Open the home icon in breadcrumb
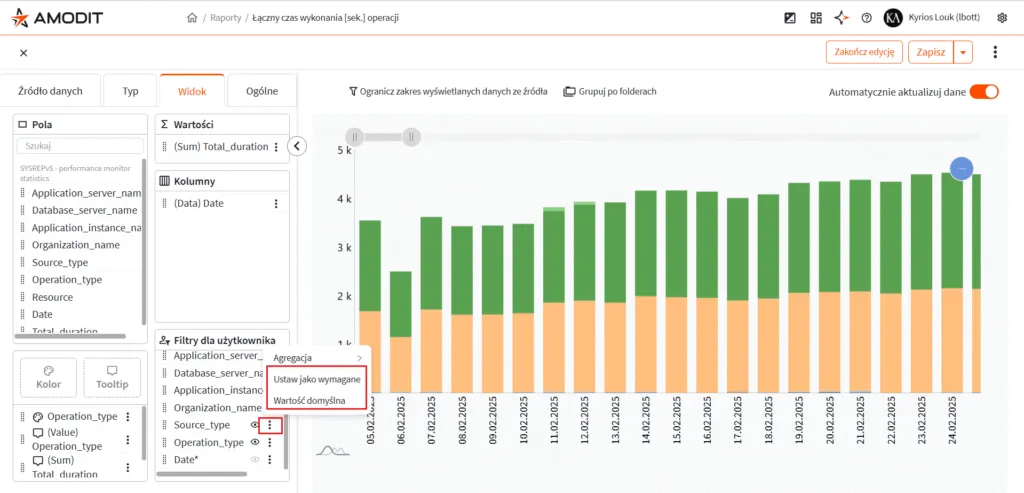 191,18
